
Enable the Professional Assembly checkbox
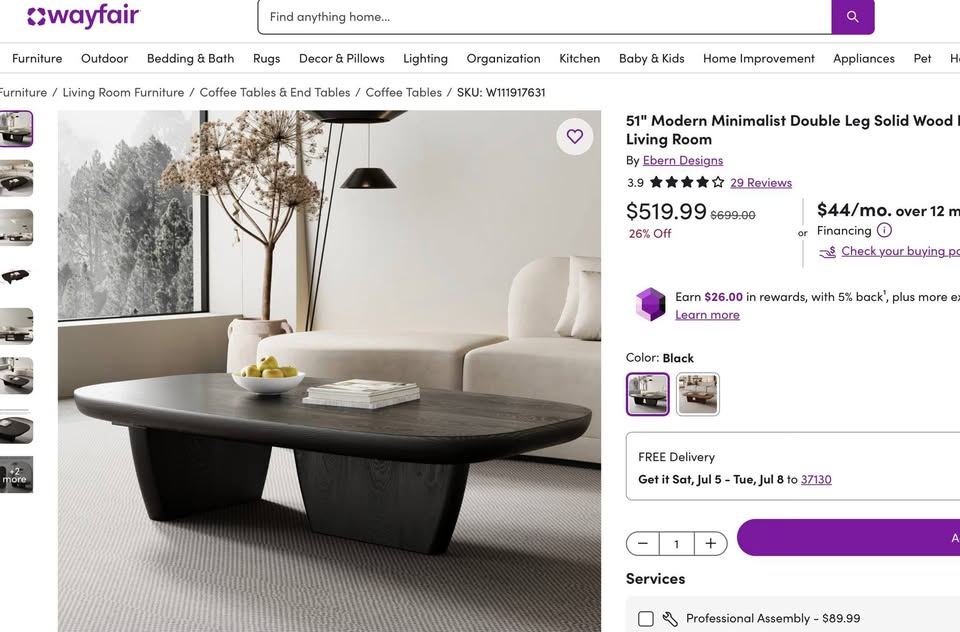[x=645, y=619]
